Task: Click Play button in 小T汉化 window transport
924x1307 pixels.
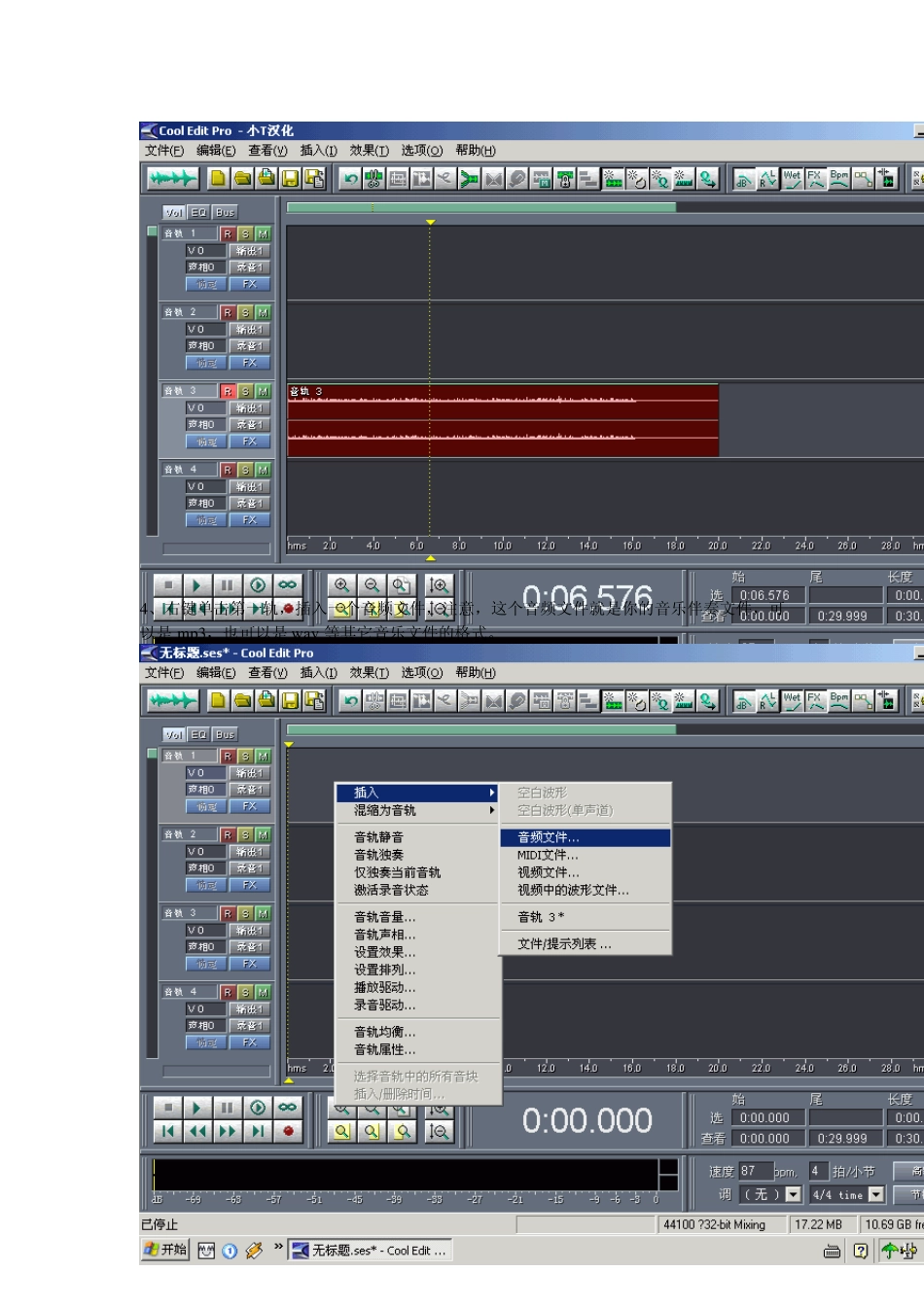Action: coord(196,584)
